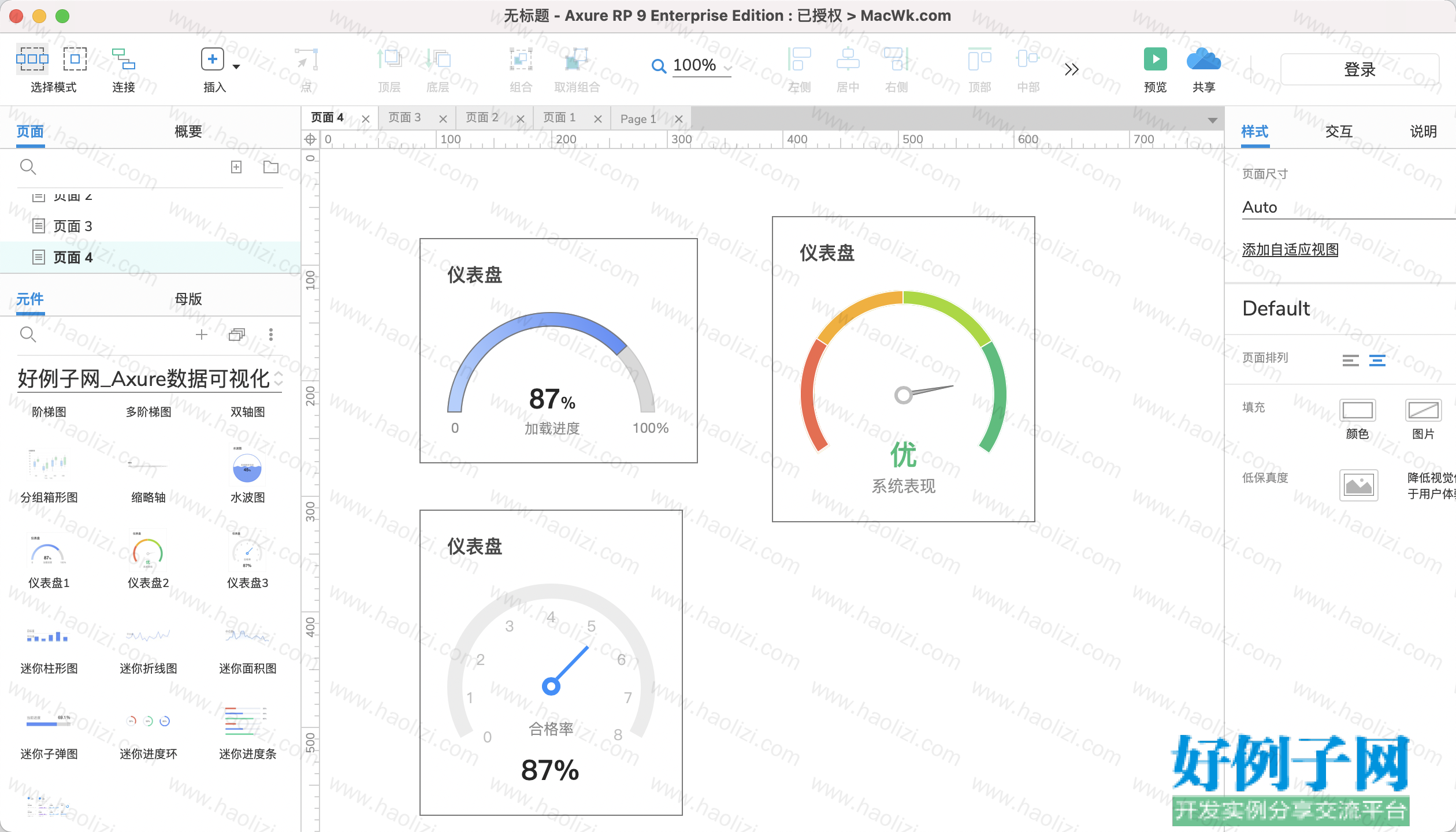
Task: Click the ruler origin crosshair icon
Action: click(x=310, y=139)
